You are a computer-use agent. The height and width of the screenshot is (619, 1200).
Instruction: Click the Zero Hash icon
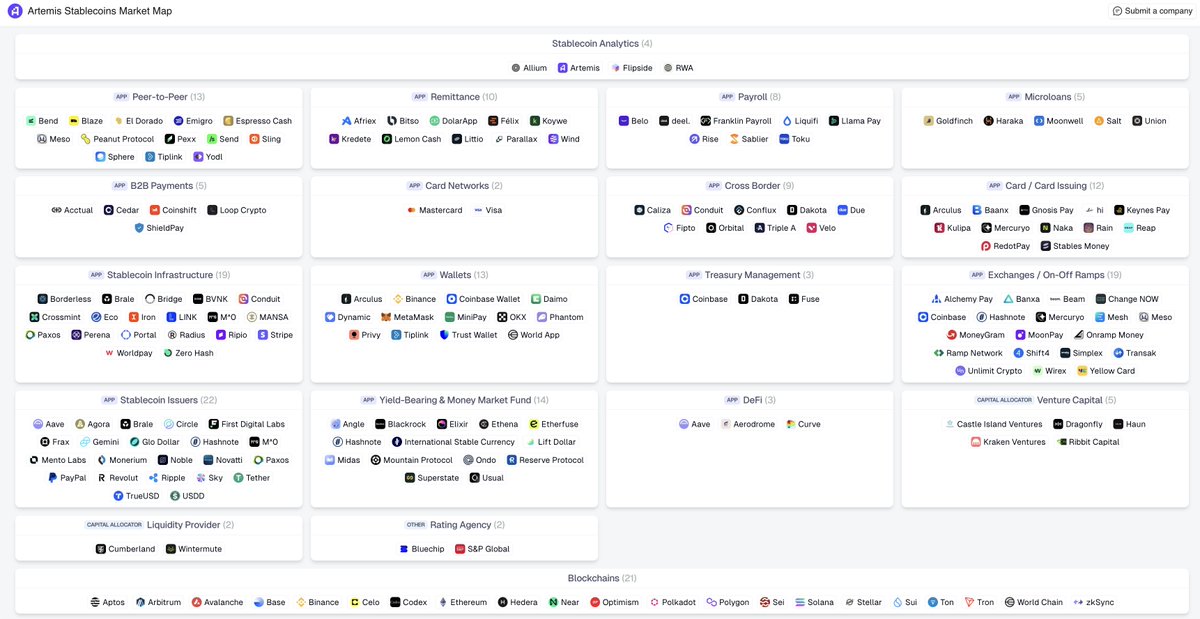click(x=167, y=353)
